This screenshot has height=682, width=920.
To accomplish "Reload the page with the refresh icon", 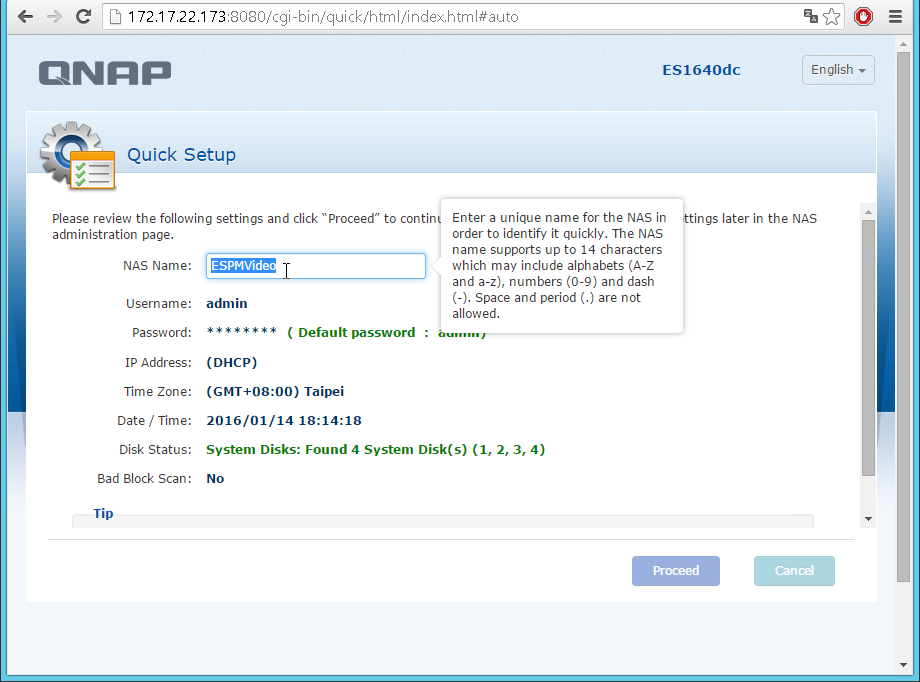I will point(83,17).
